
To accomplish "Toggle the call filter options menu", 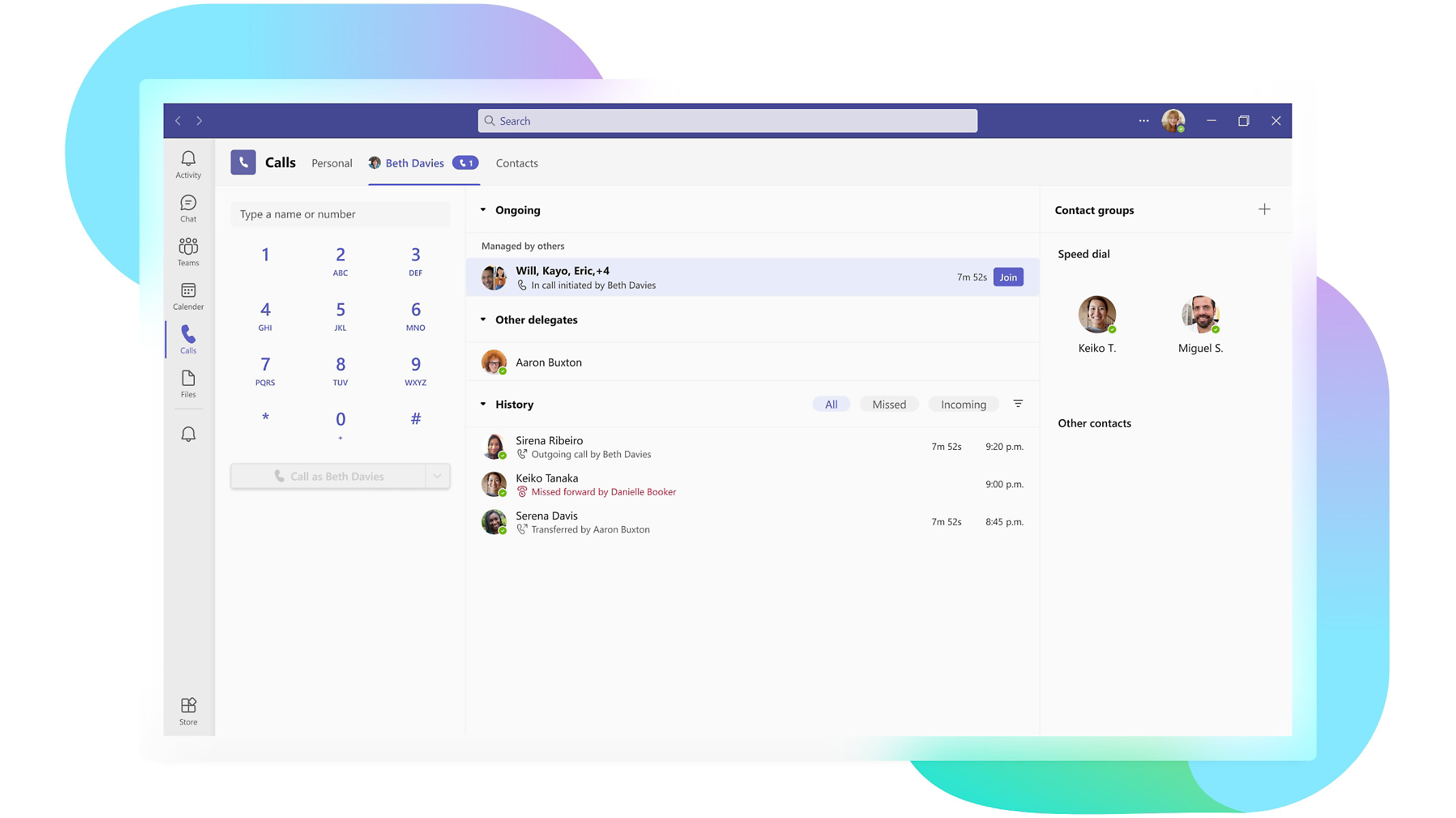I will (1019, 404).
